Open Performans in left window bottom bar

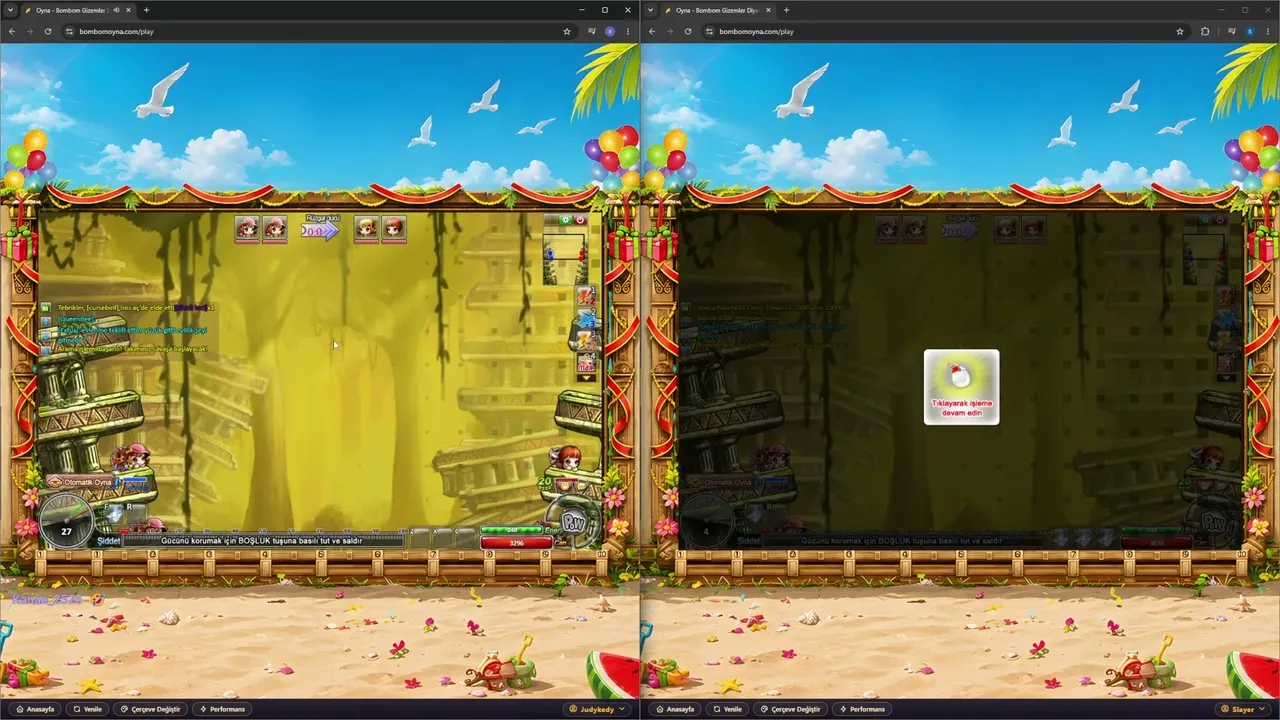[223, 709]
